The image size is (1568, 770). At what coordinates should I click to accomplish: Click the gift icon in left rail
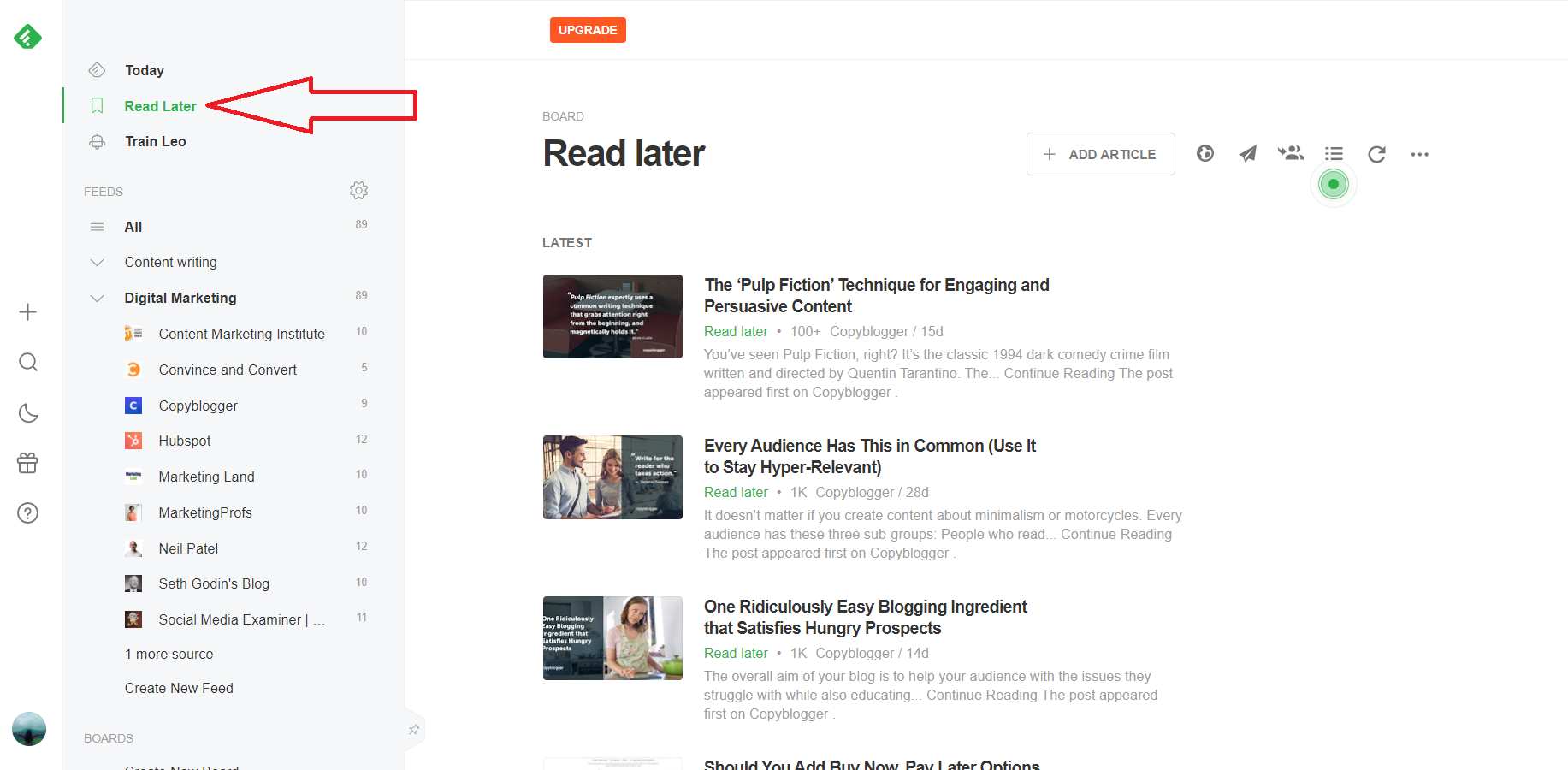tap(27, 463)
